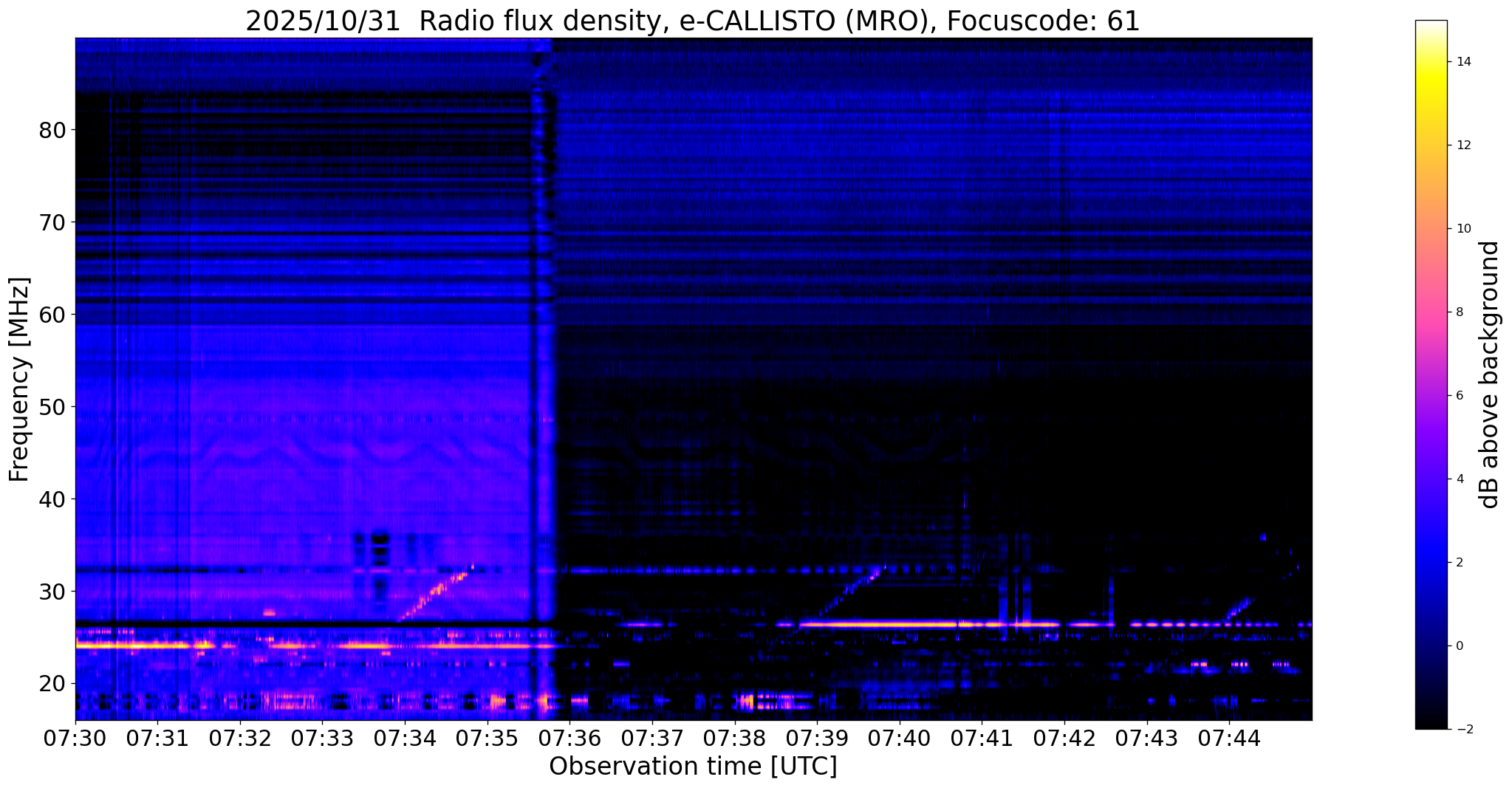This screenshot has height=788, width=1512.
Task: Click the 50 MHz frequency tick label
Action: [x=52, y=407]
